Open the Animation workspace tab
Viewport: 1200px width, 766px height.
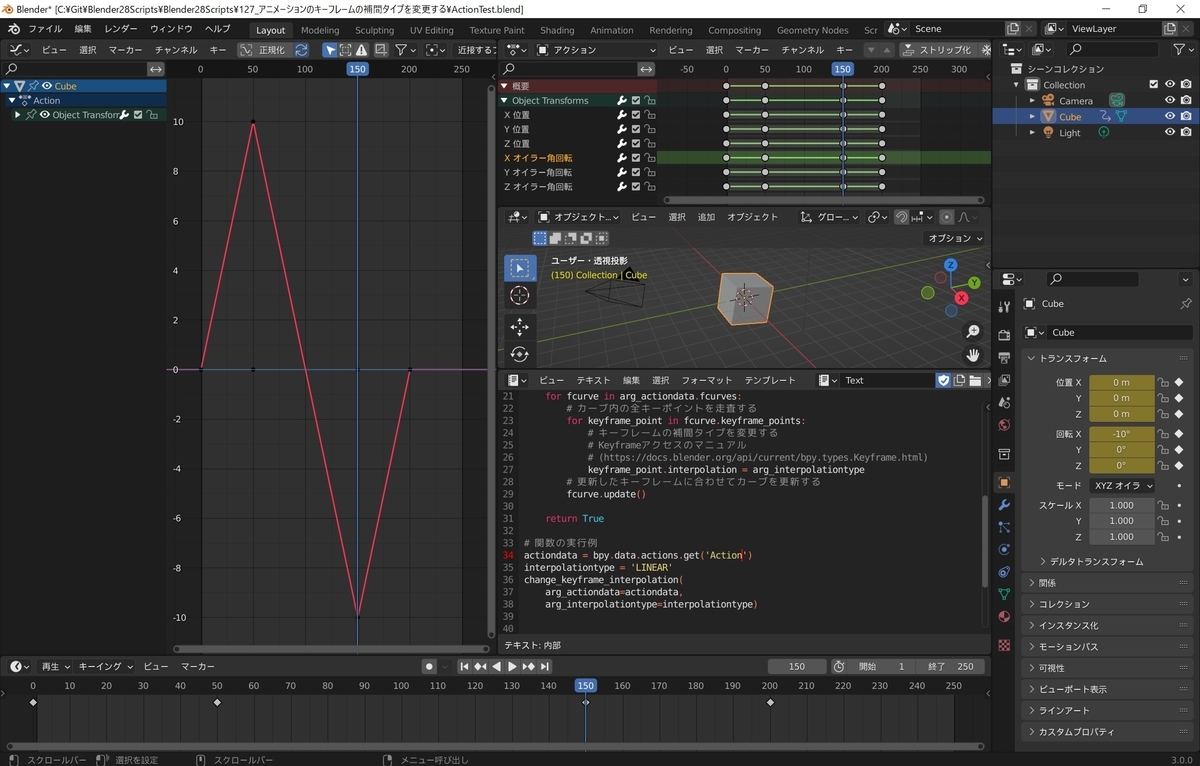[x=611, y=30]
